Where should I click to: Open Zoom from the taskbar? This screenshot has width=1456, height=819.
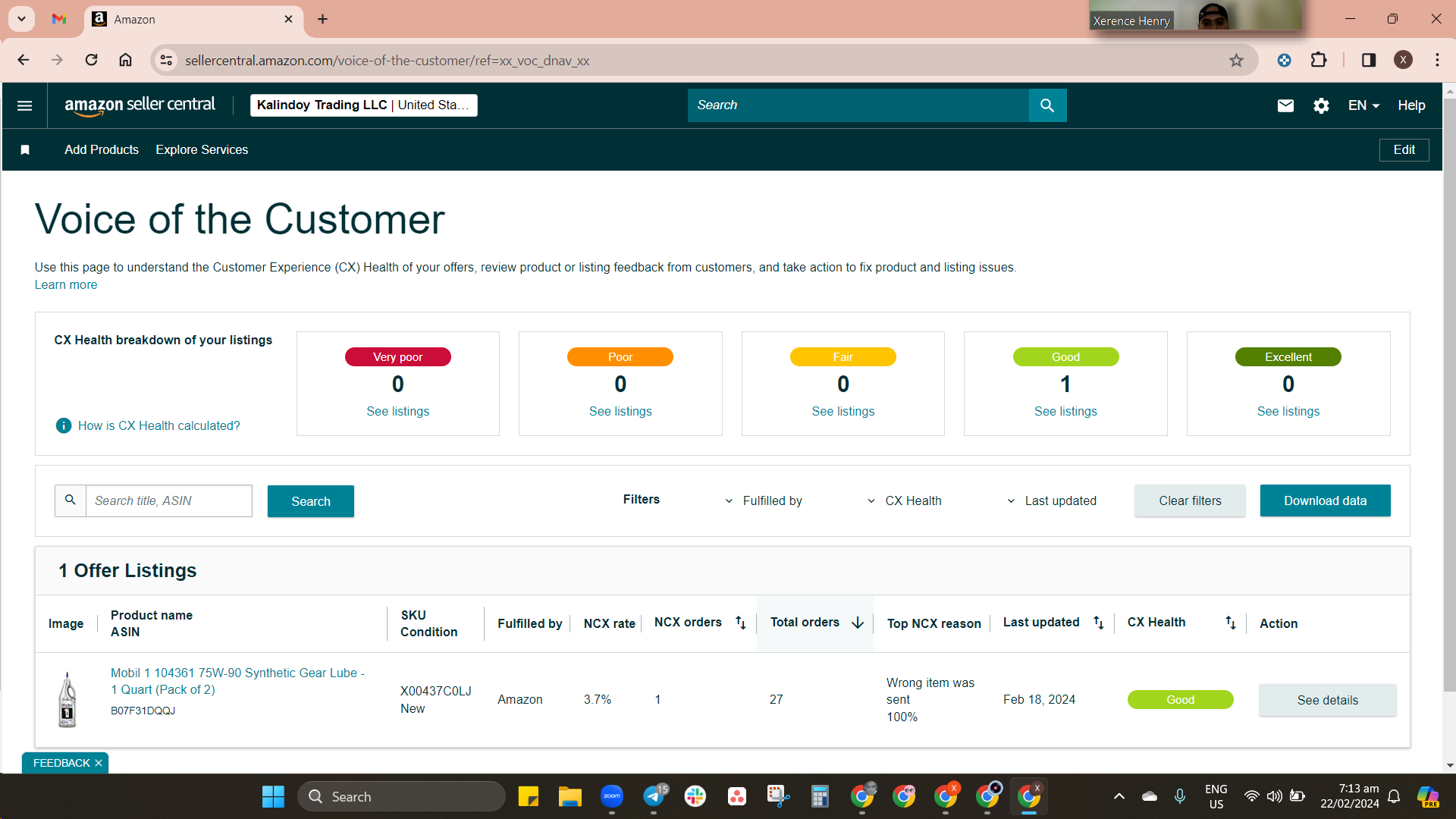click(611, 796)
